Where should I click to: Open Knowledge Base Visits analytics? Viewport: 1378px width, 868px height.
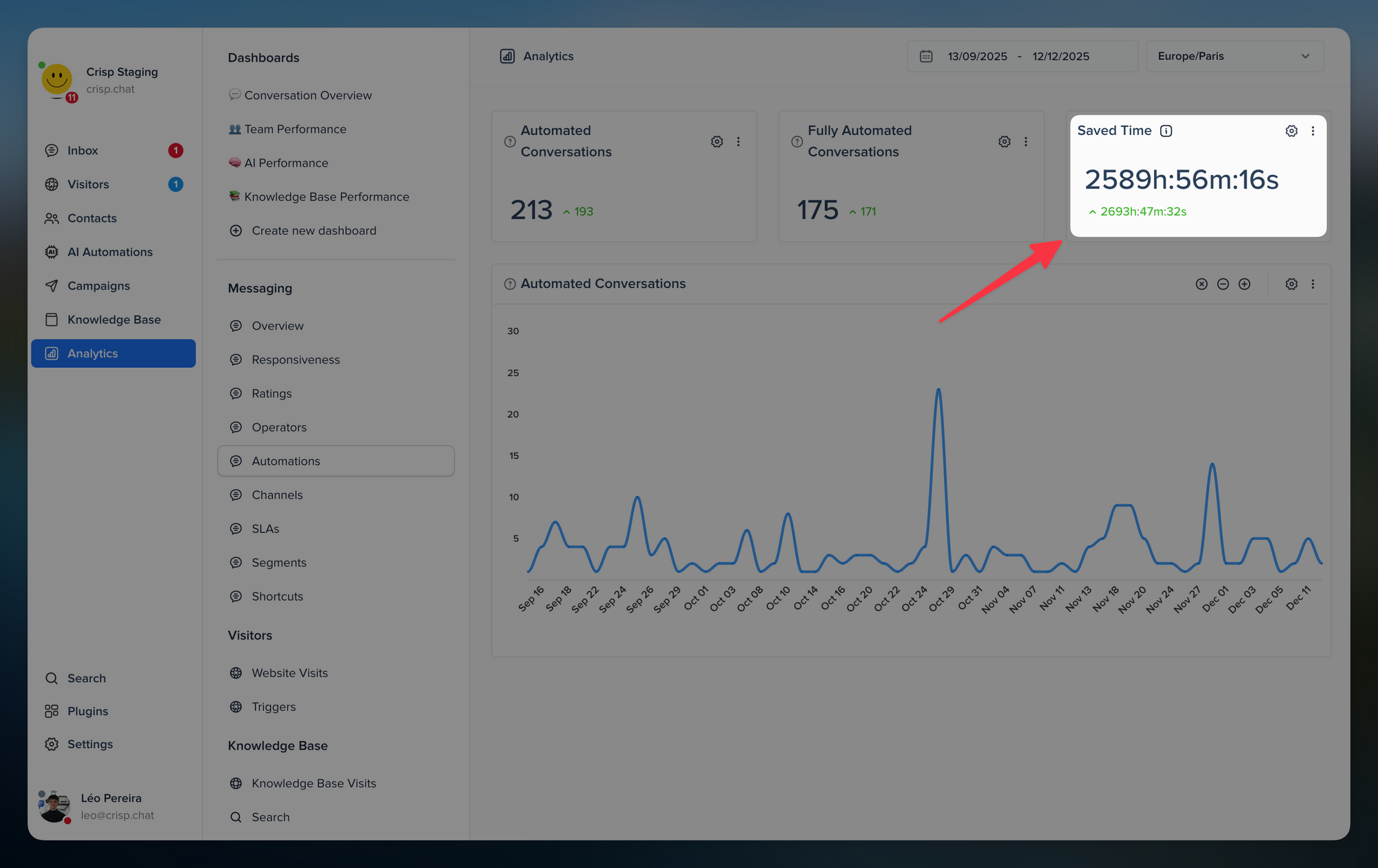point(313,783)
